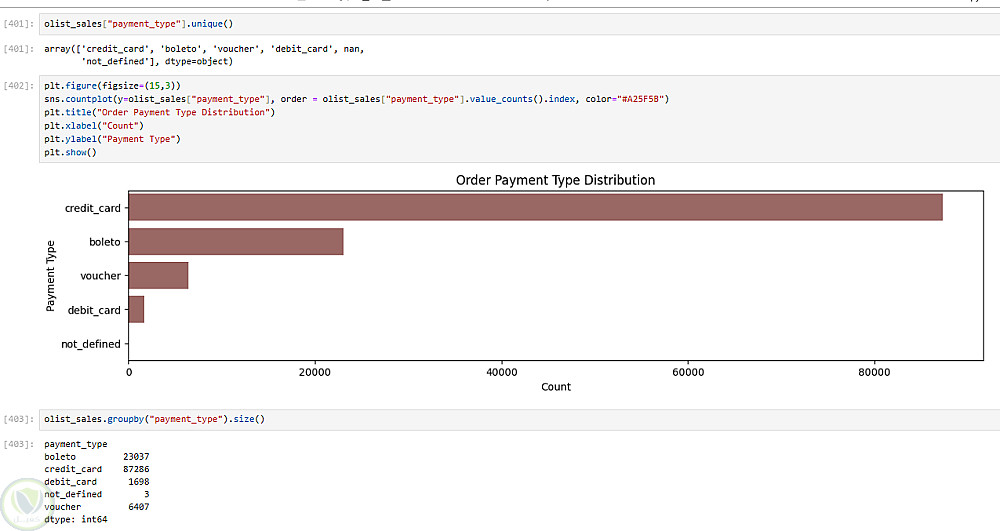Click the voucher 6407 output row
Viewport: 1000px width, 531px height.
96,507
